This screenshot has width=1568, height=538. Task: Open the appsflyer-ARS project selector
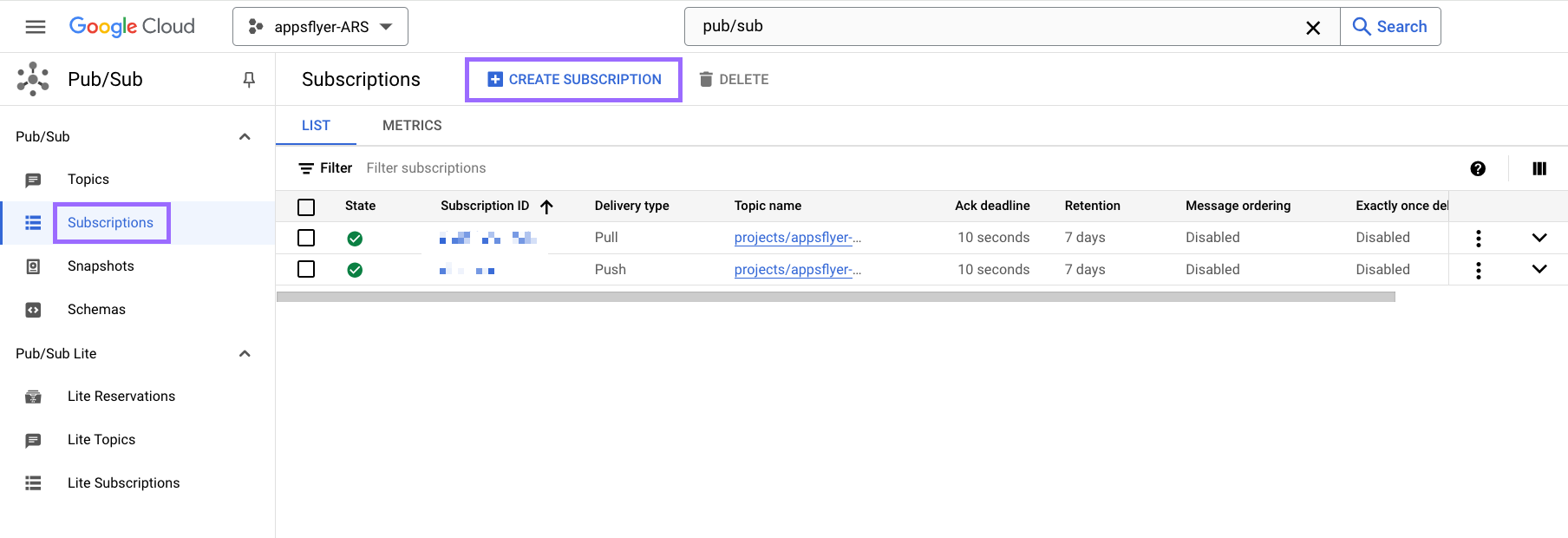coord(320,27)
